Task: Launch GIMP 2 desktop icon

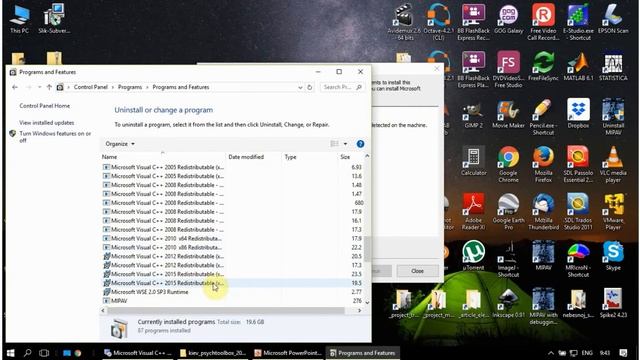Action: pyautogui.click(x=473, y=113)
